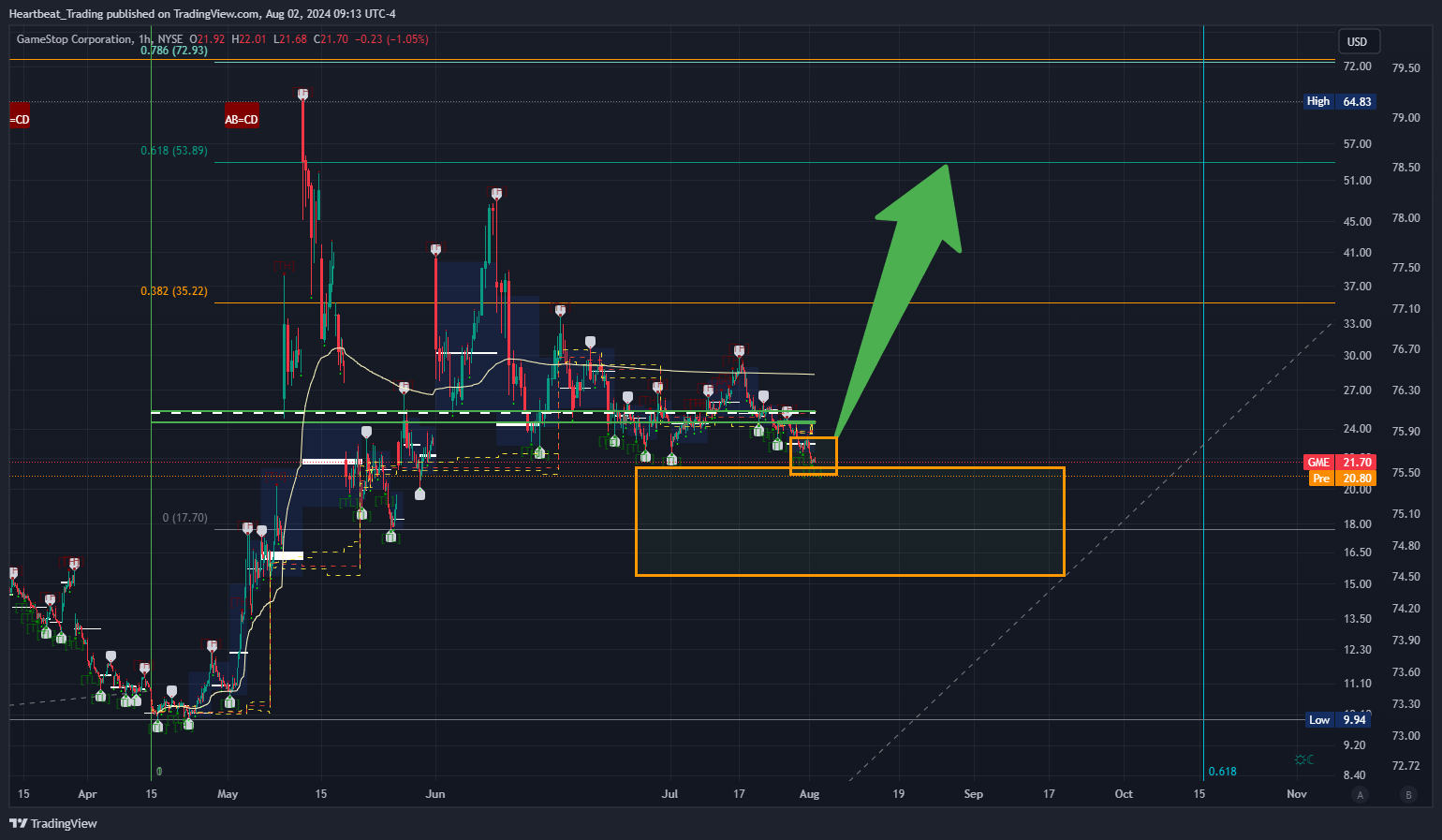Viewport: 1442px width, 840px height.
Task: Click the low value L21.68
Action: pos(290,39)
